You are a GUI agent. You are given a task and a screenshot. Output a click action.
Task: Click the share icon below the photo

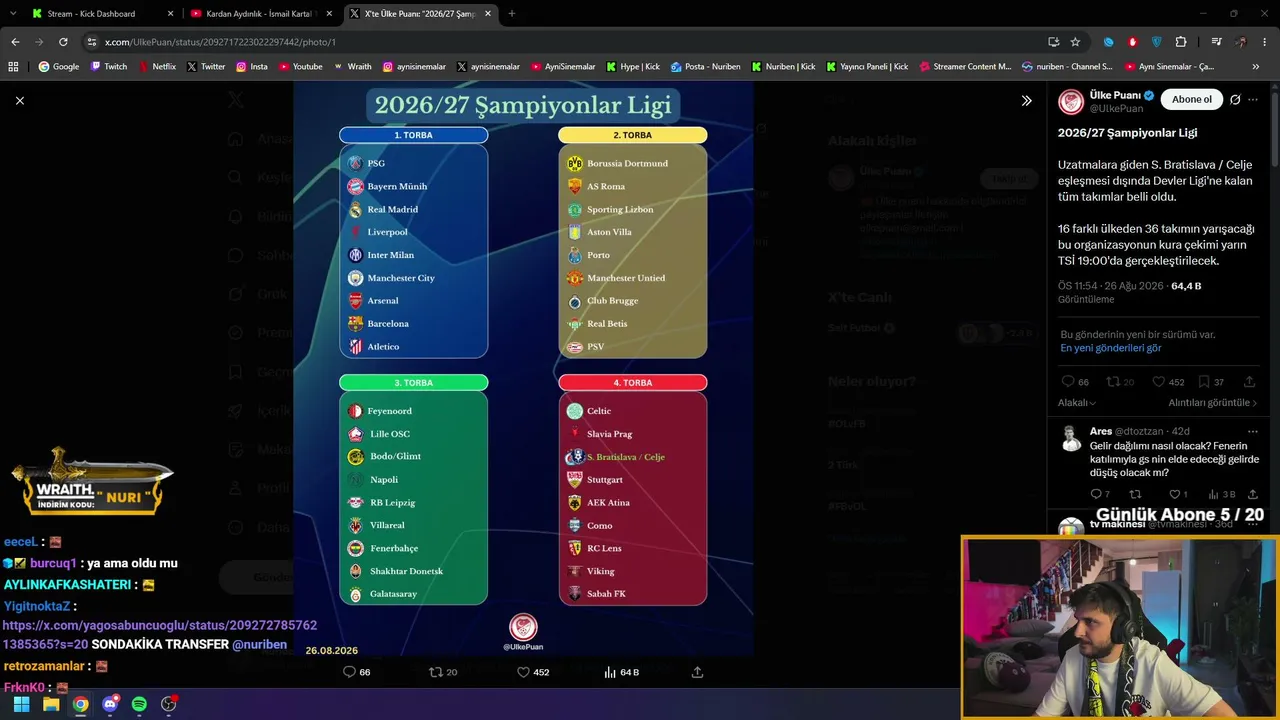point(697,672)
